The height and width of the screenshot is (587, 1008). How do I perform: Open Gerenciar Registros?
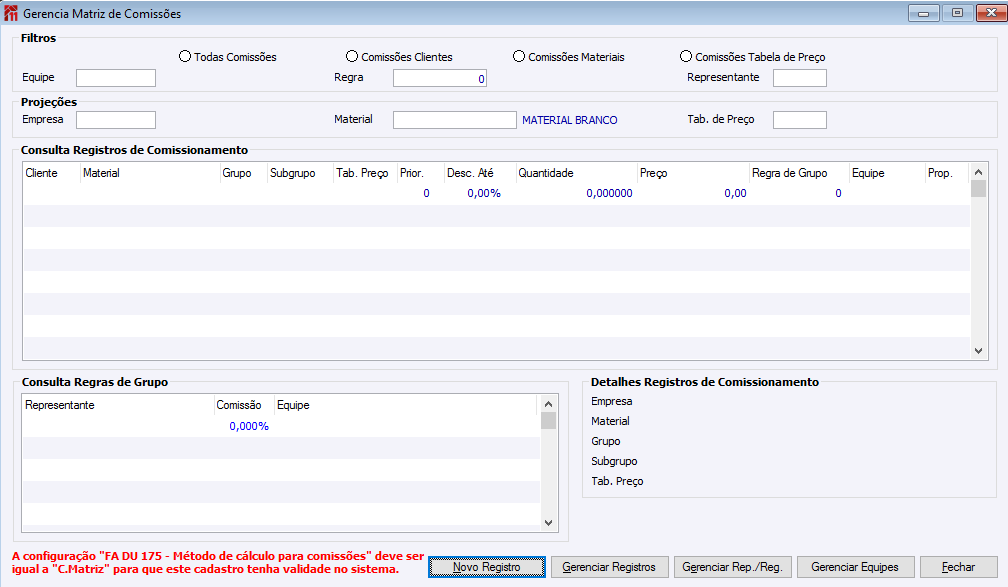pyautogui.click(x=609, y=567)
